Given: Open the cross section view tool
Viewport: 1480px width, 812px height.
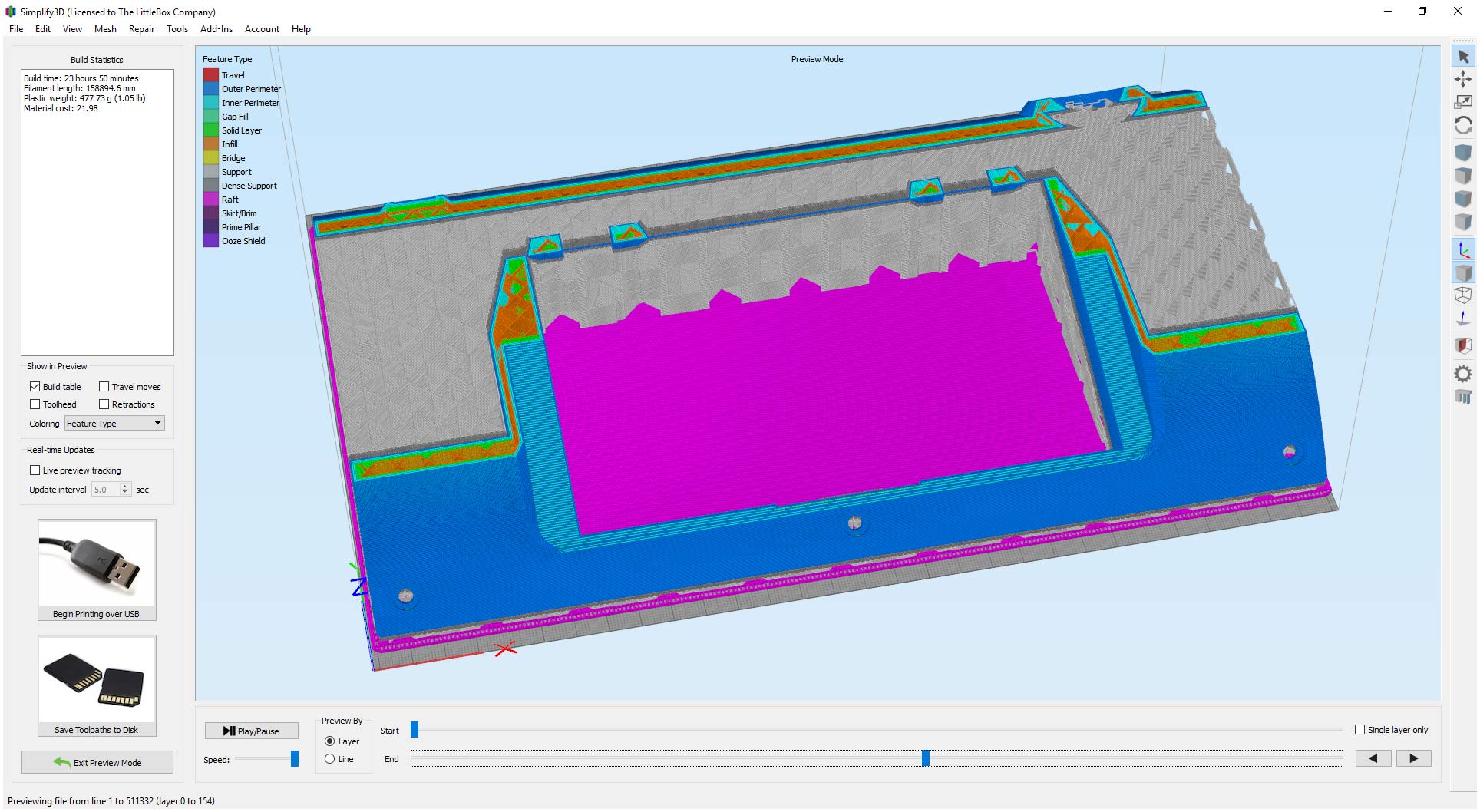Looking at the screenshot, I should [1463, 345].
